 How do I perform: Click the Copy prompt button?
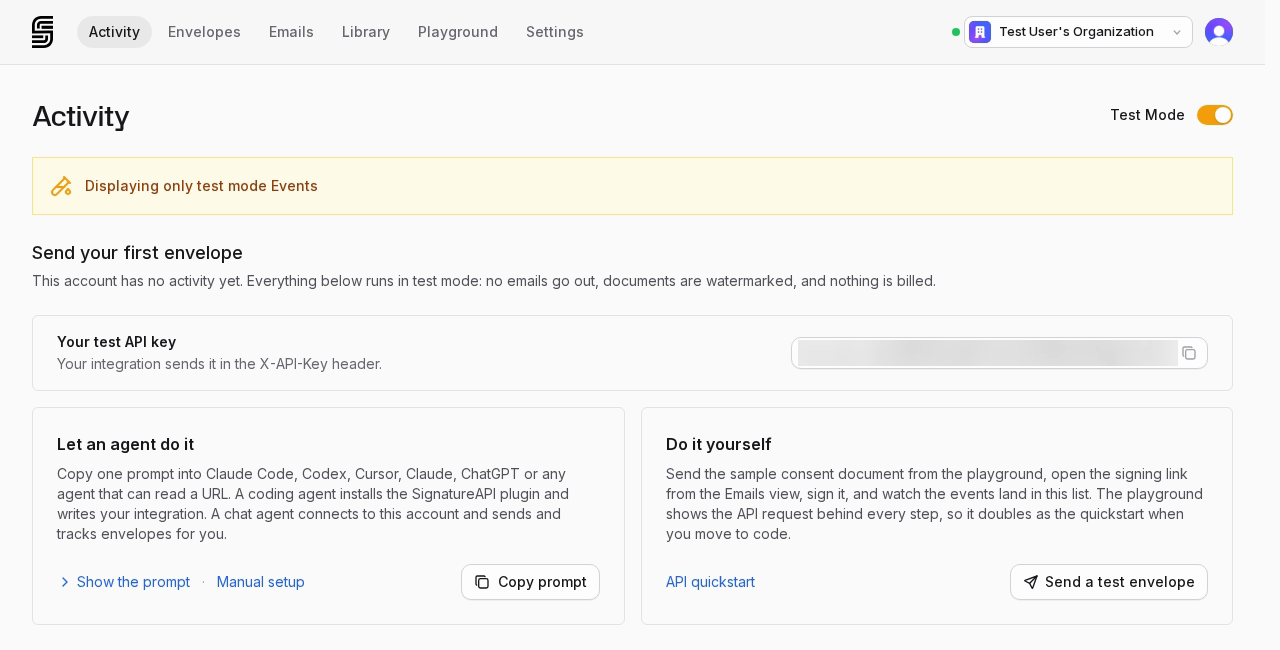530,582
